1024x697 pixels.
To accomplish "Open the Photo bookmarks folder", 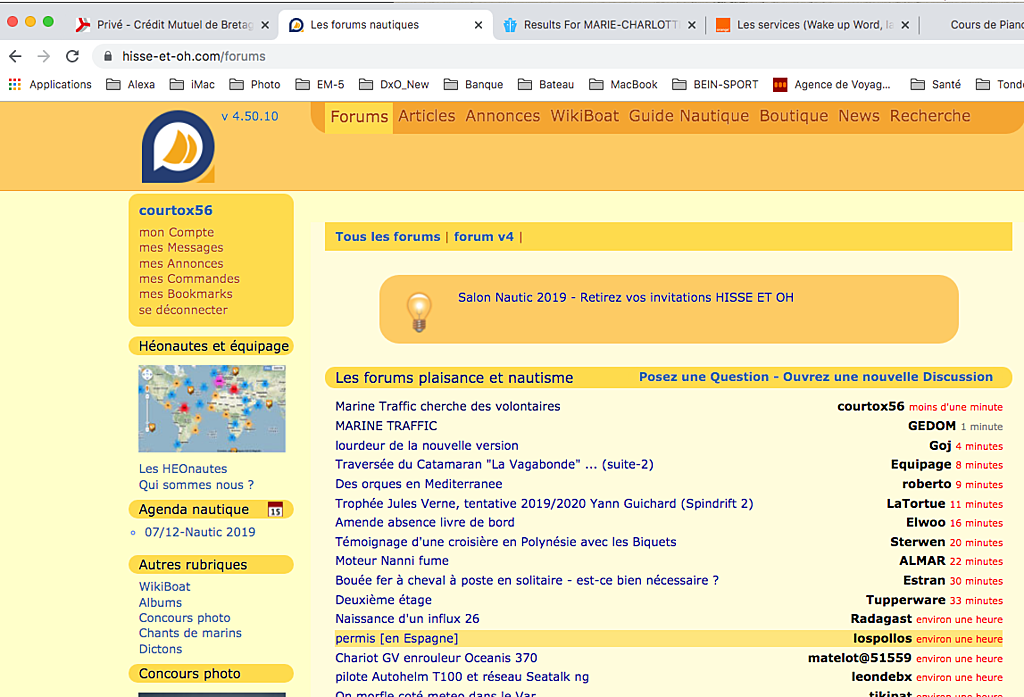I will click(x=255, y=84).
